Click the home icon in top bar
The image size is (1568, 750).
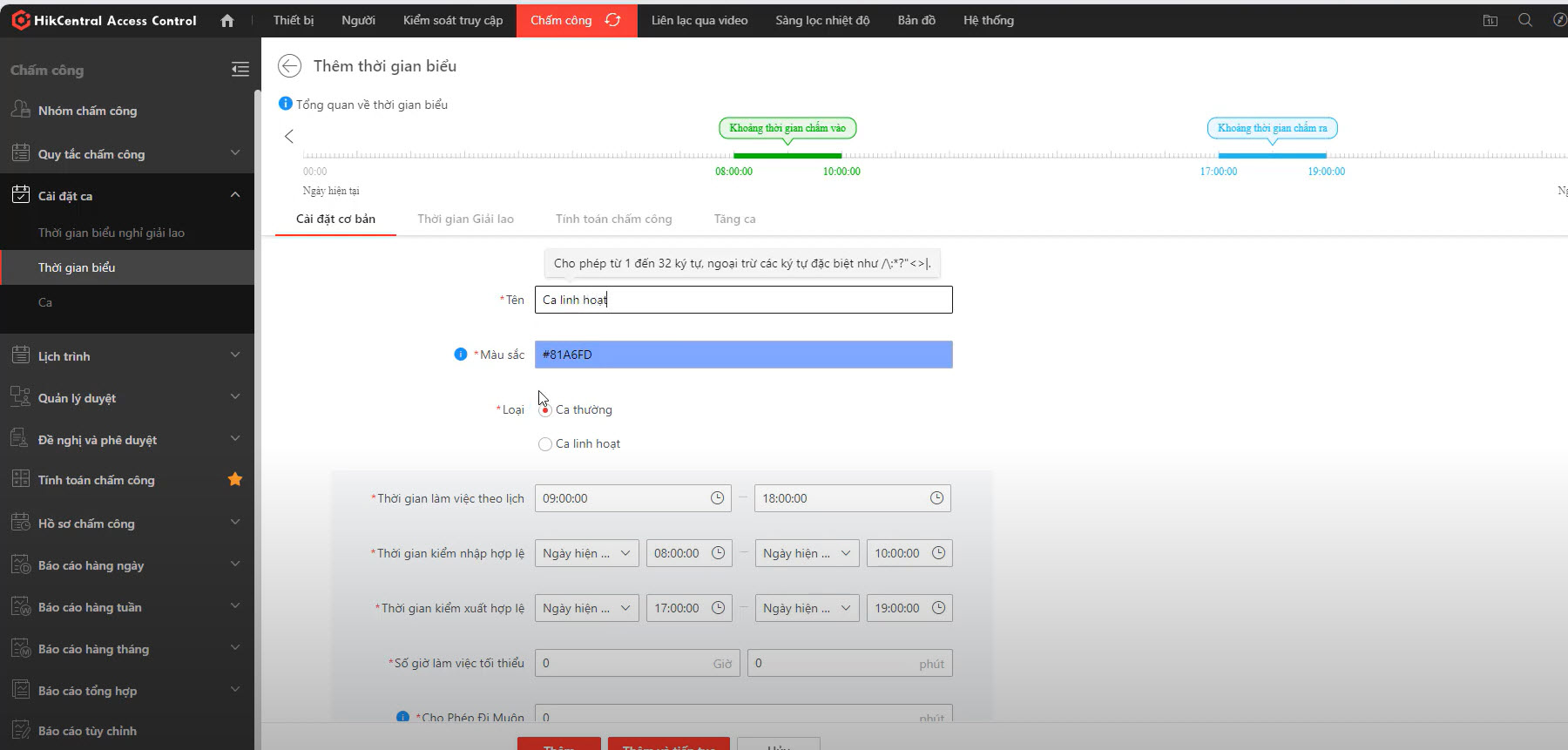coord(227,20)
